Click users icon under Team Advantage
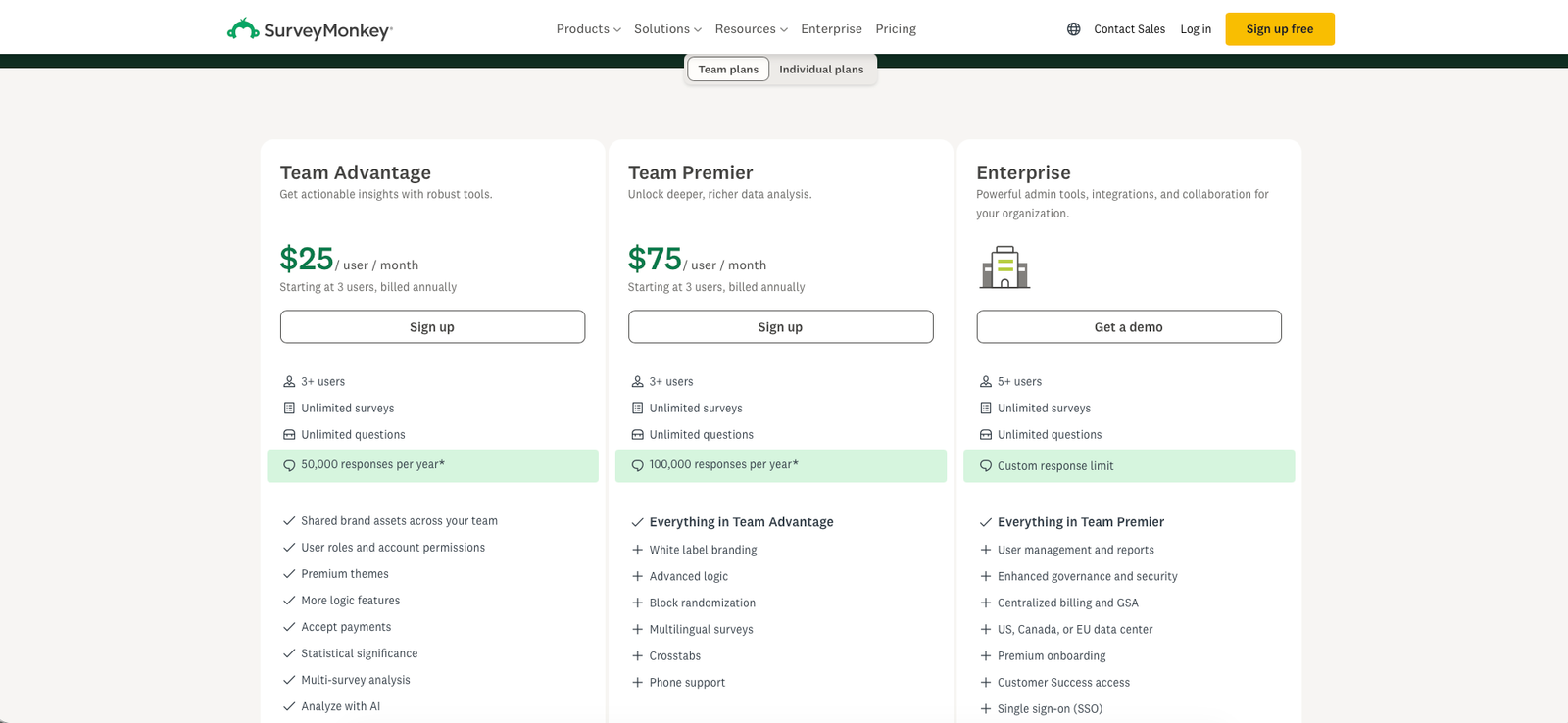Screen dimensions: 1568x723 289,382
